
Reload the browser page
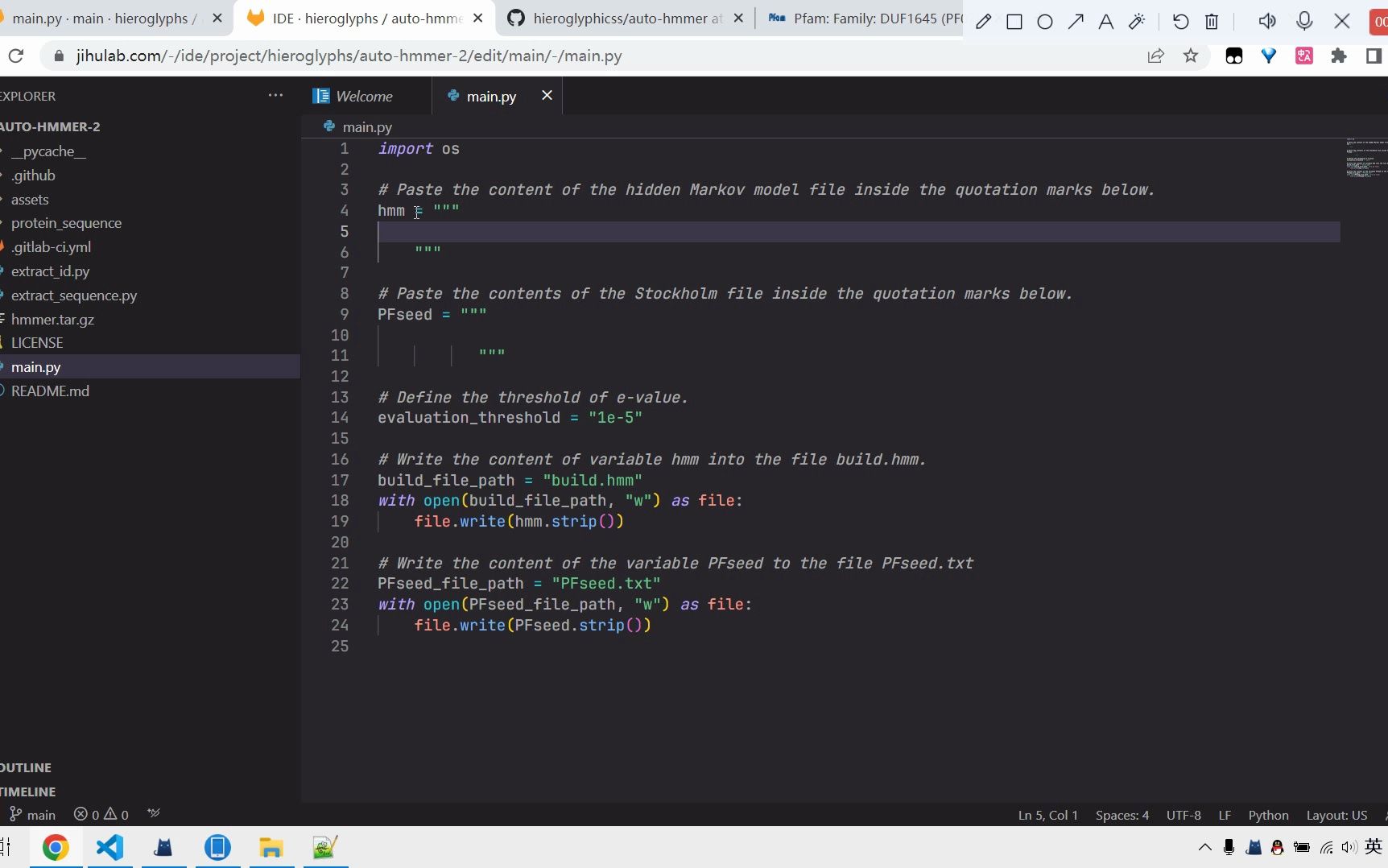click(16, 56)
